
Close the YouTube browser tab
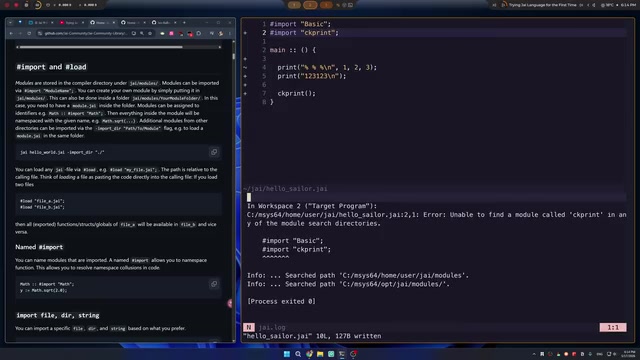click(83, 22)
